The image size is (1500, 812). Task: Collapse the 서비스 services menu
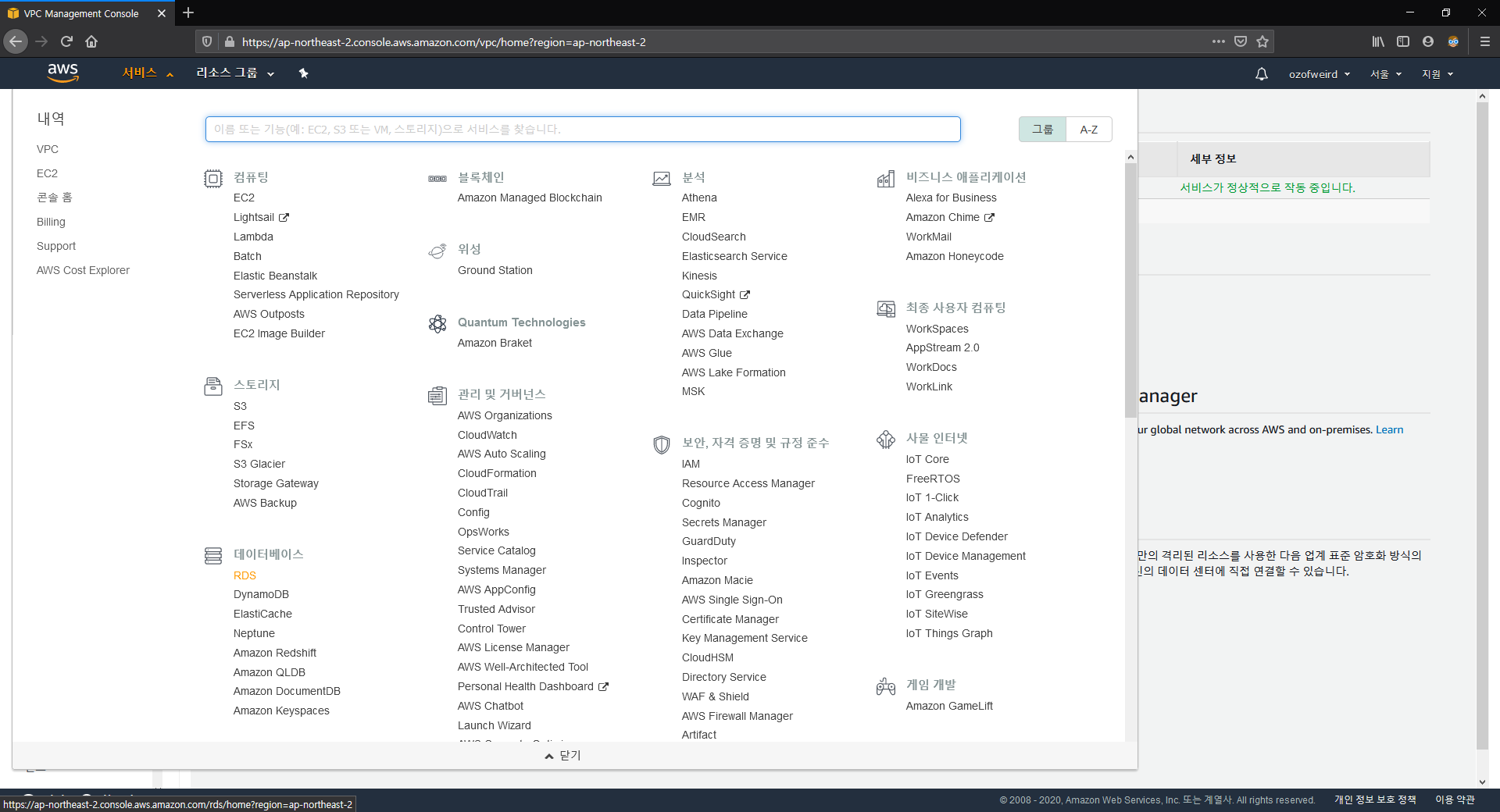pos(148,73)
